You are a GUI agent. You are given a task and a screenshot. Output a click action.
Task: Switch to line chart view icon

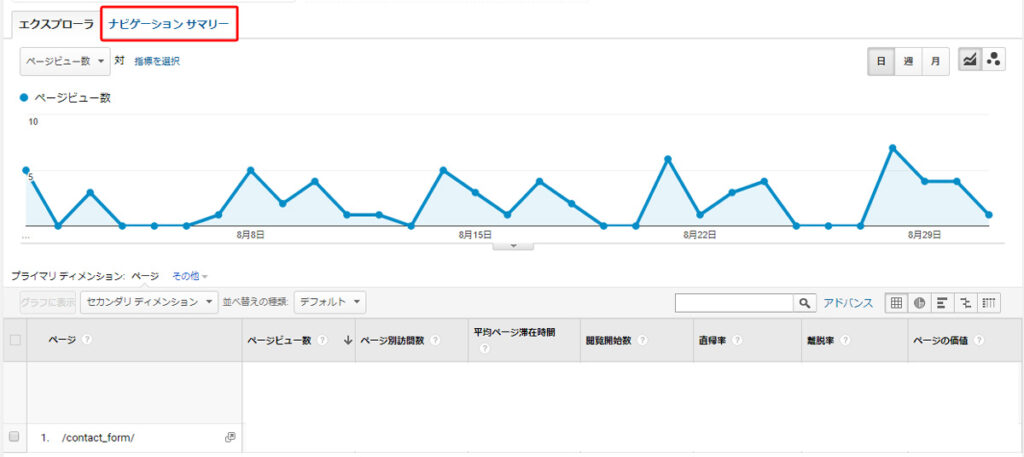coord(969,61)
